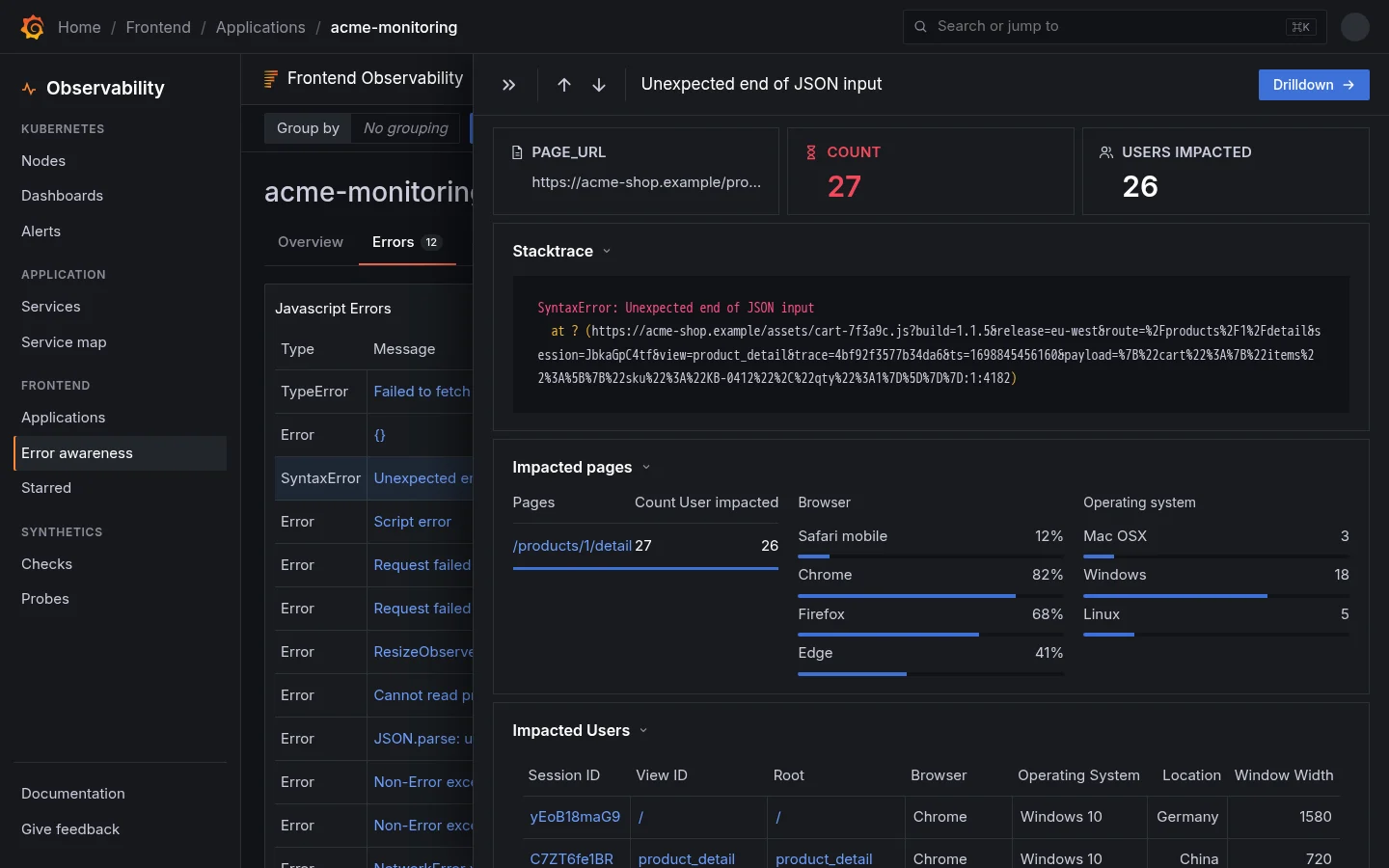Click the COUNT hourglass icon
The image size is (1389, 868).
[x=811, y=152]
